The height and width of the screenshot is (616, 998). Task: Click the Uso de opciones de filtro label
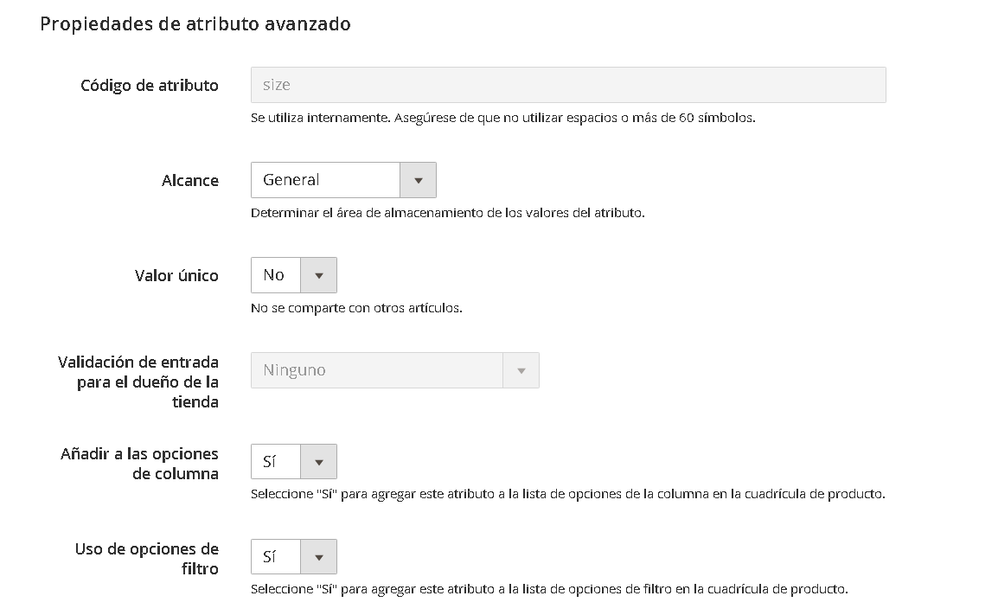click(x=147, y=559)
